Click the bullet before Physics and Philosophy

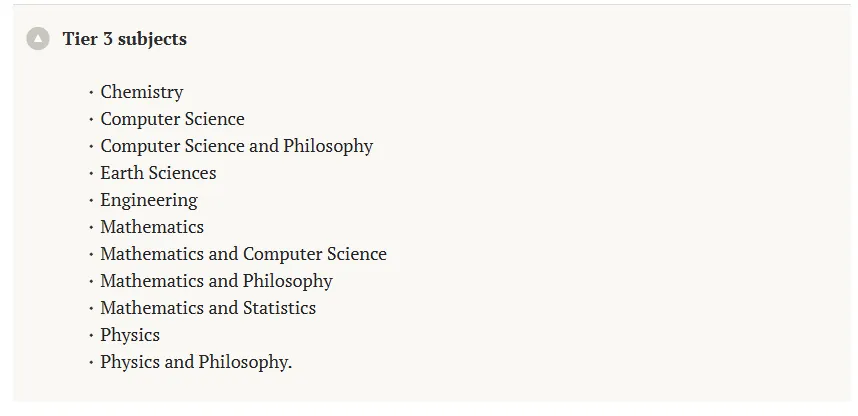click(91, 362)
